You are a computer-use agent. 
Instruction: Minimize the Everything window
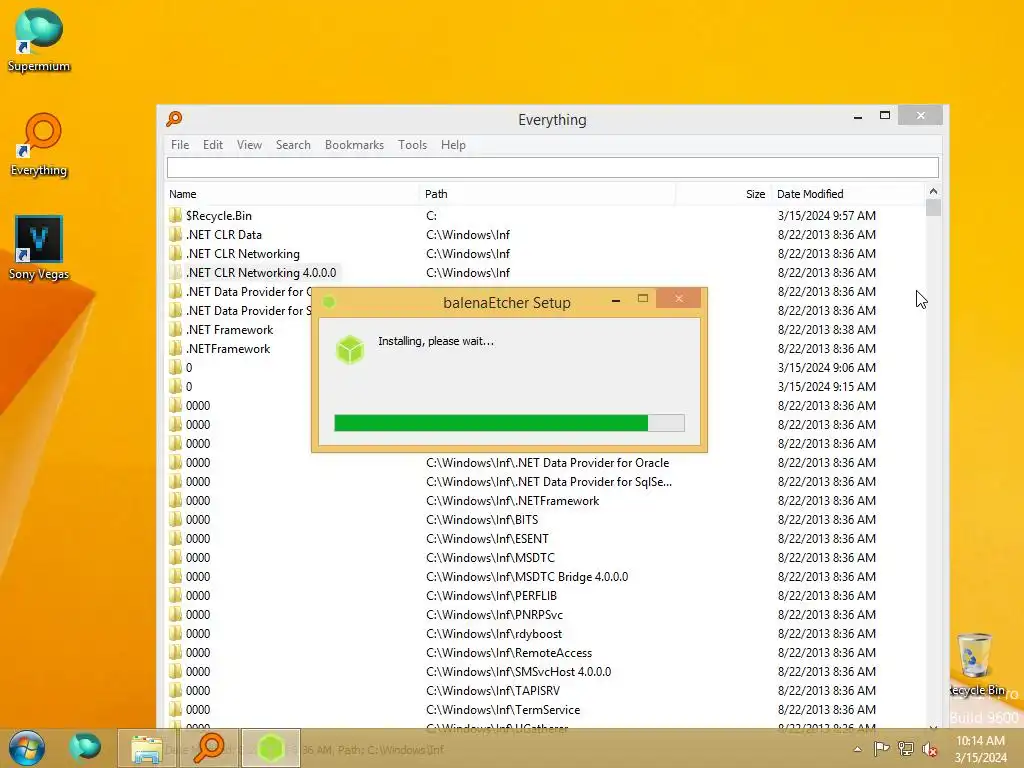click(857, 116)
